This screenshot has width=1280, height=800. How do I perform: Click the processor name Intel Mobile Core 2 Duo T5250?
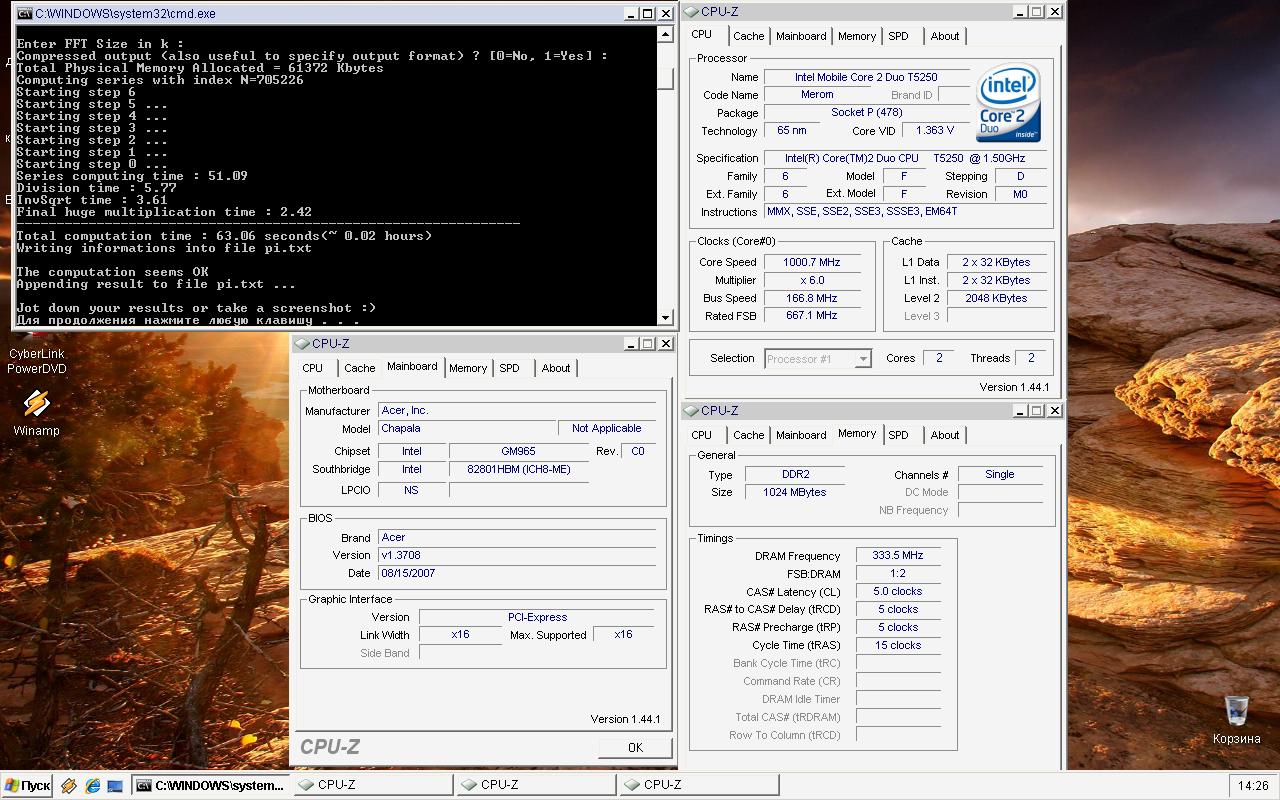click(866, 77)
